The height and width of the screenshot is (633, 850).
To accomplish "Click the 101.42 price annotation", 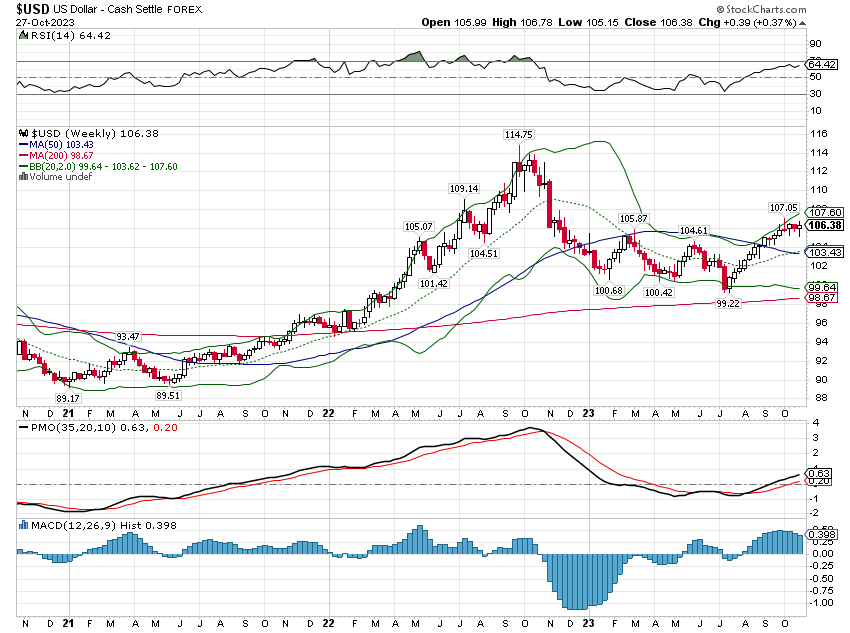I will (434, 283).
